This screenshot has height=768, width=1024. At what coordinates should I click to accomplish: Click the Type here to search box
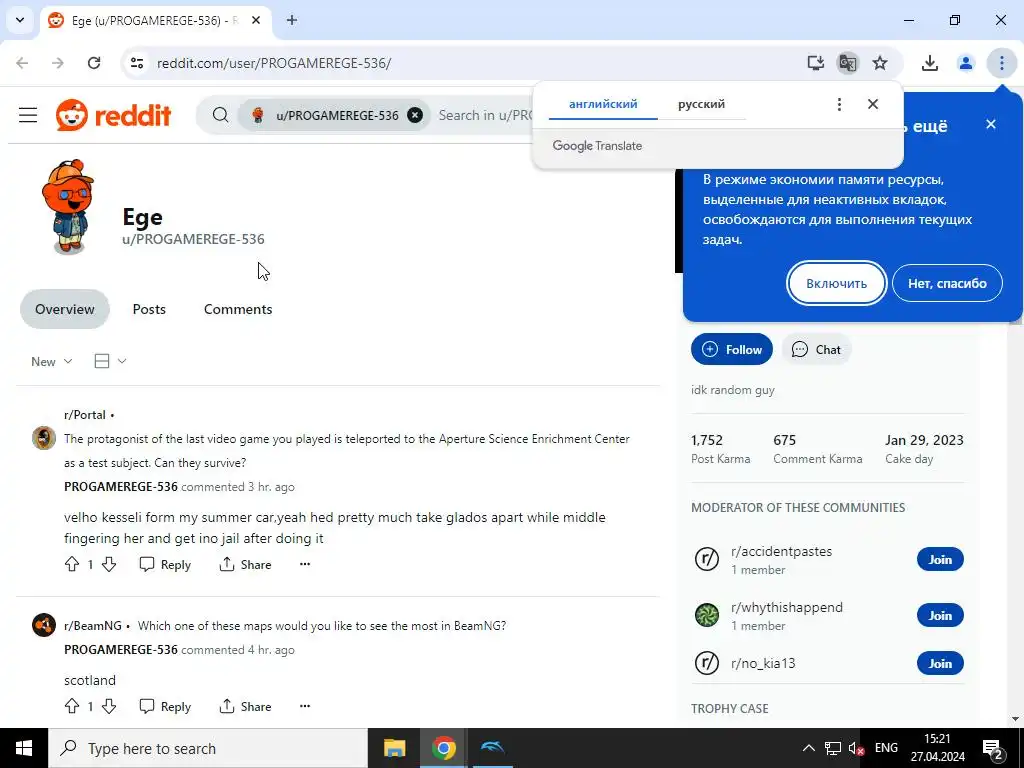click(208, 748)
